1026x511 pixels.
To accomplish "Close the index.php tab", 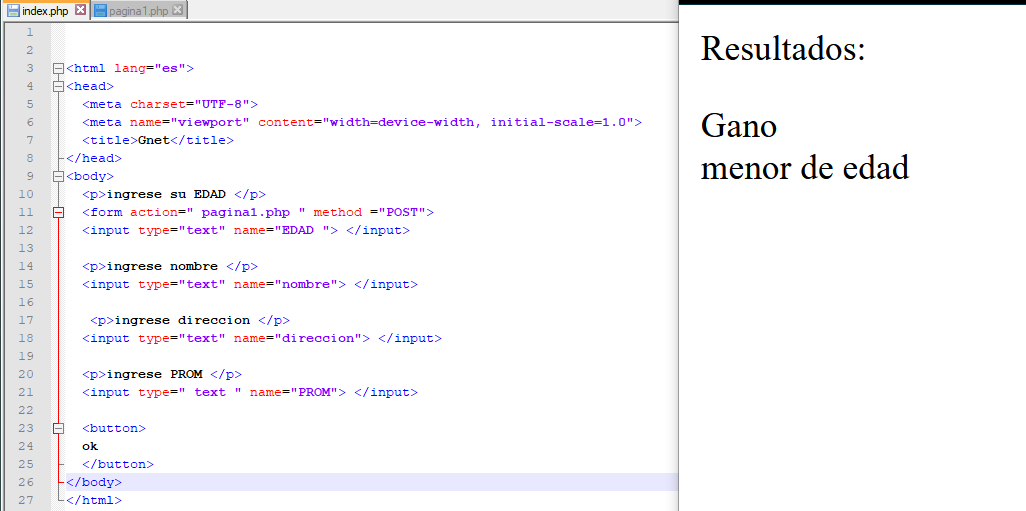I will point(80,10).
